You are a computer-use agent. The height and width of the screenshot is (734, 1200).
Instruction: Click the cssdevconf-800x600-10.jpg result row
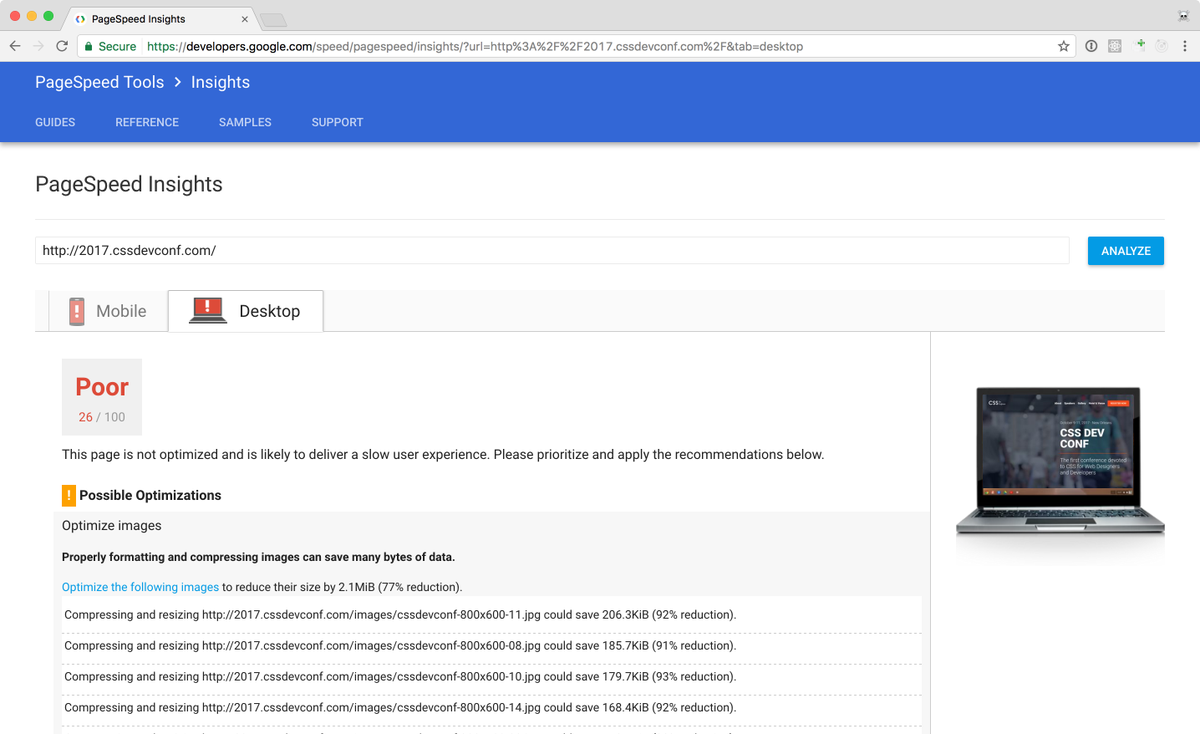492,677
